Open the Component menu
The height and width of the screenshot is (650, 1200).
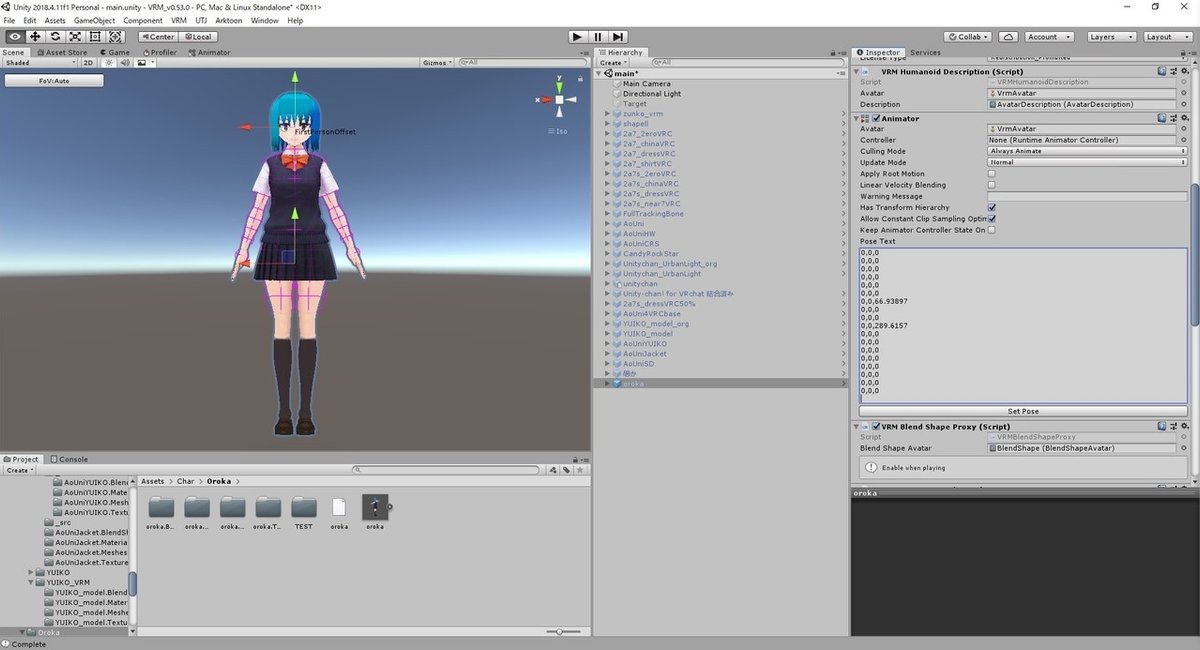[143, 20]
